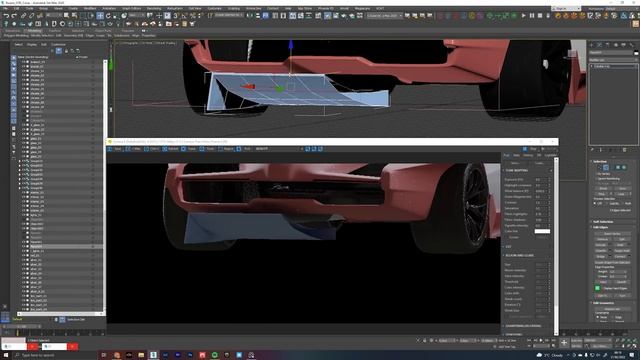Click the Pin Stack icon under modifier stack
This screenshot has width=640, height=360.
coord(592,150)
